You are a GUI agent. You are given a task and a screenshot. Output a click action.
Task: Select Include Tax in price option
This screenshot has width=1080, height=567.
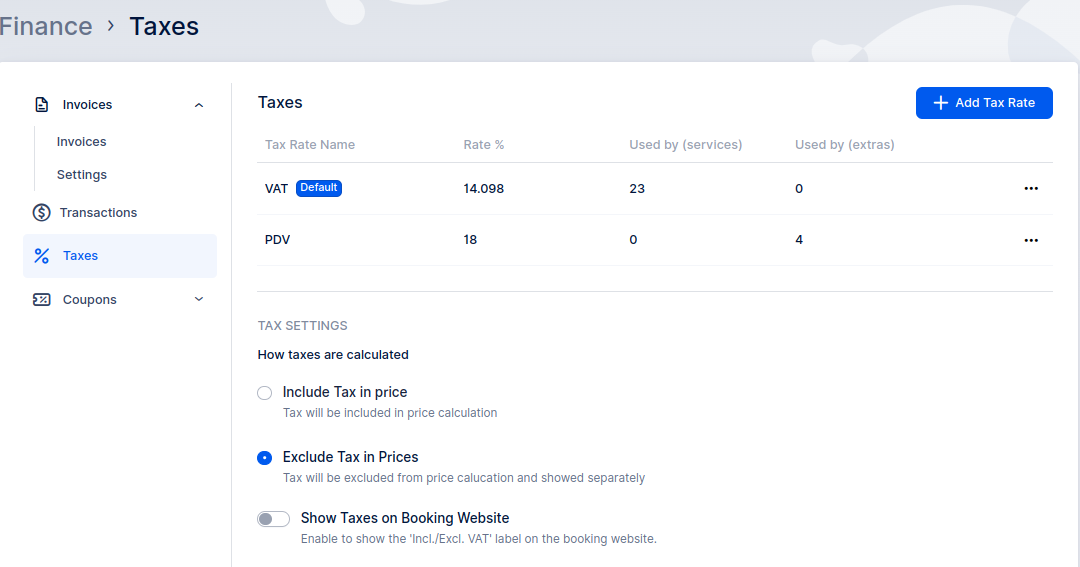[x=265, y=393]
